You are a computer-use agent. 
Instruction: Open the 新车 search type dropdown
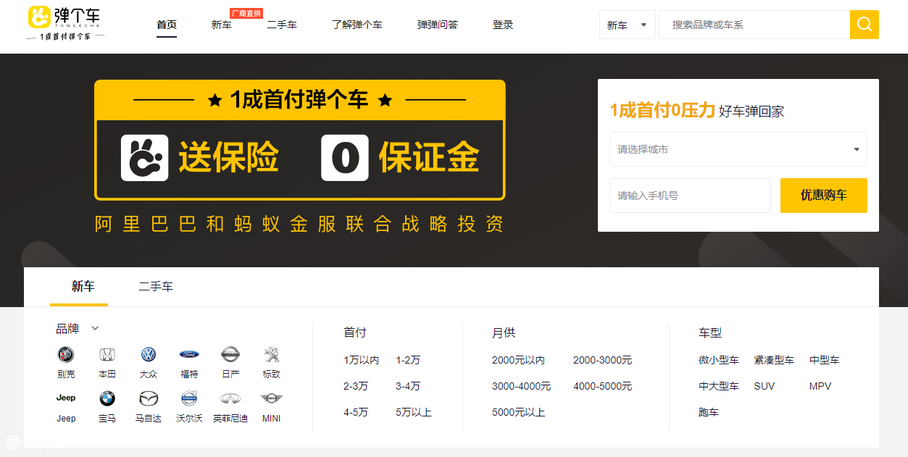(627, 25)
